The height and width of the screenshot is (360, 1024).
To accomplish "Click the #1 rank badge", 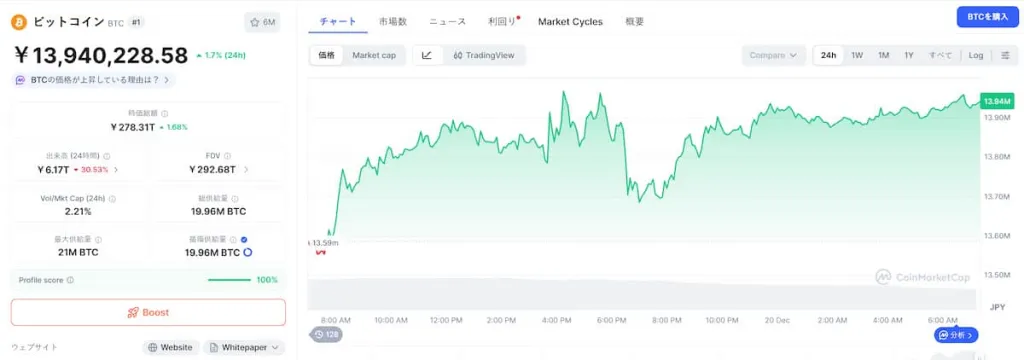I will click(x=136, y=22).
